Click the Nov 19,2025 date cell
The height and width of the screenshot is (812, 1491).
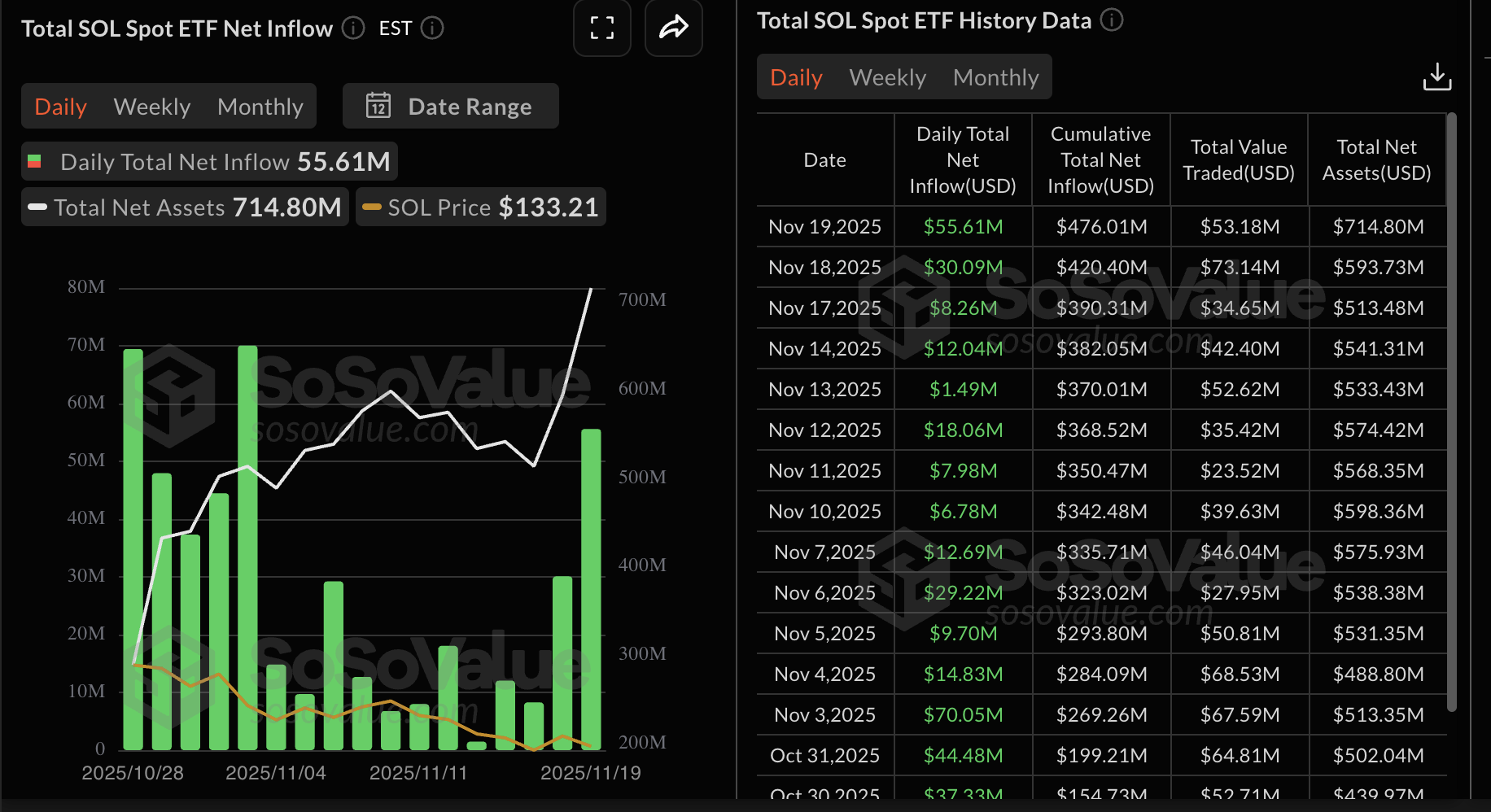tap(824, 227)
